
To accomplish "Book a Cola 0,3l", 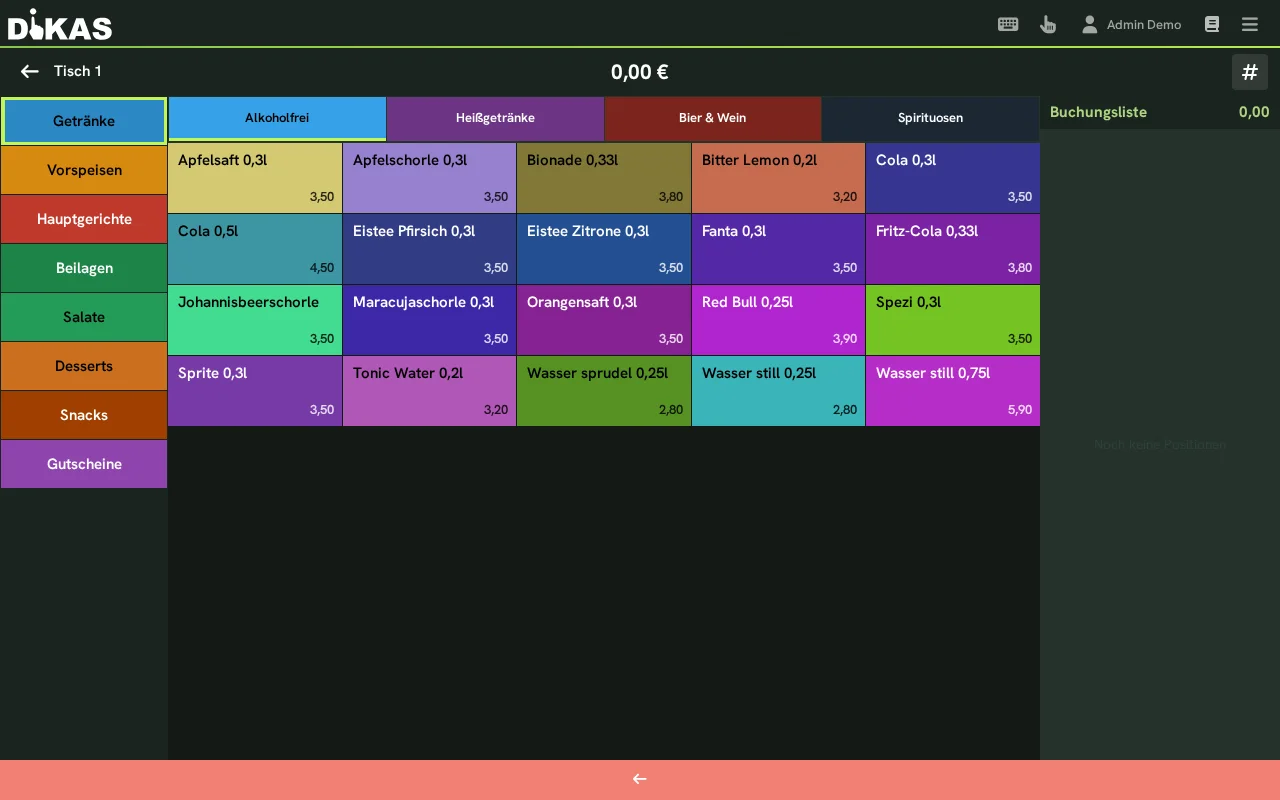I will point(953,178).
